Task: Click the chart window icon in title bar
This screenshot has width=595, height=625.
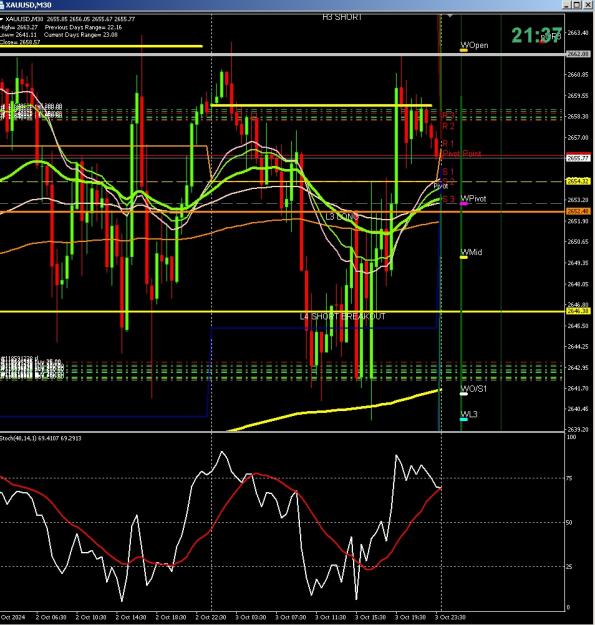Action: 2,5
